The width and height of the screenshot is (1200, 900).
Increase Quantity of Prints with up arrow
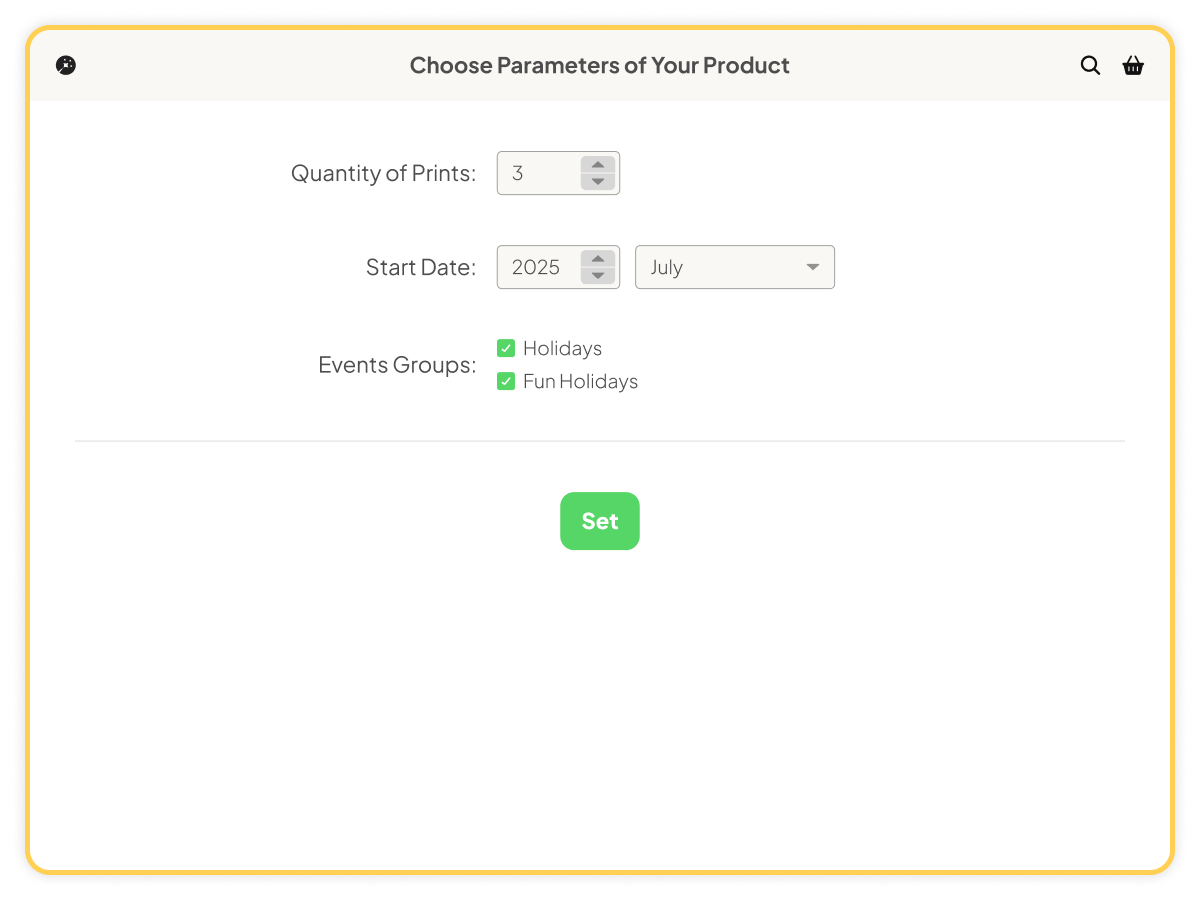point(598,165)
